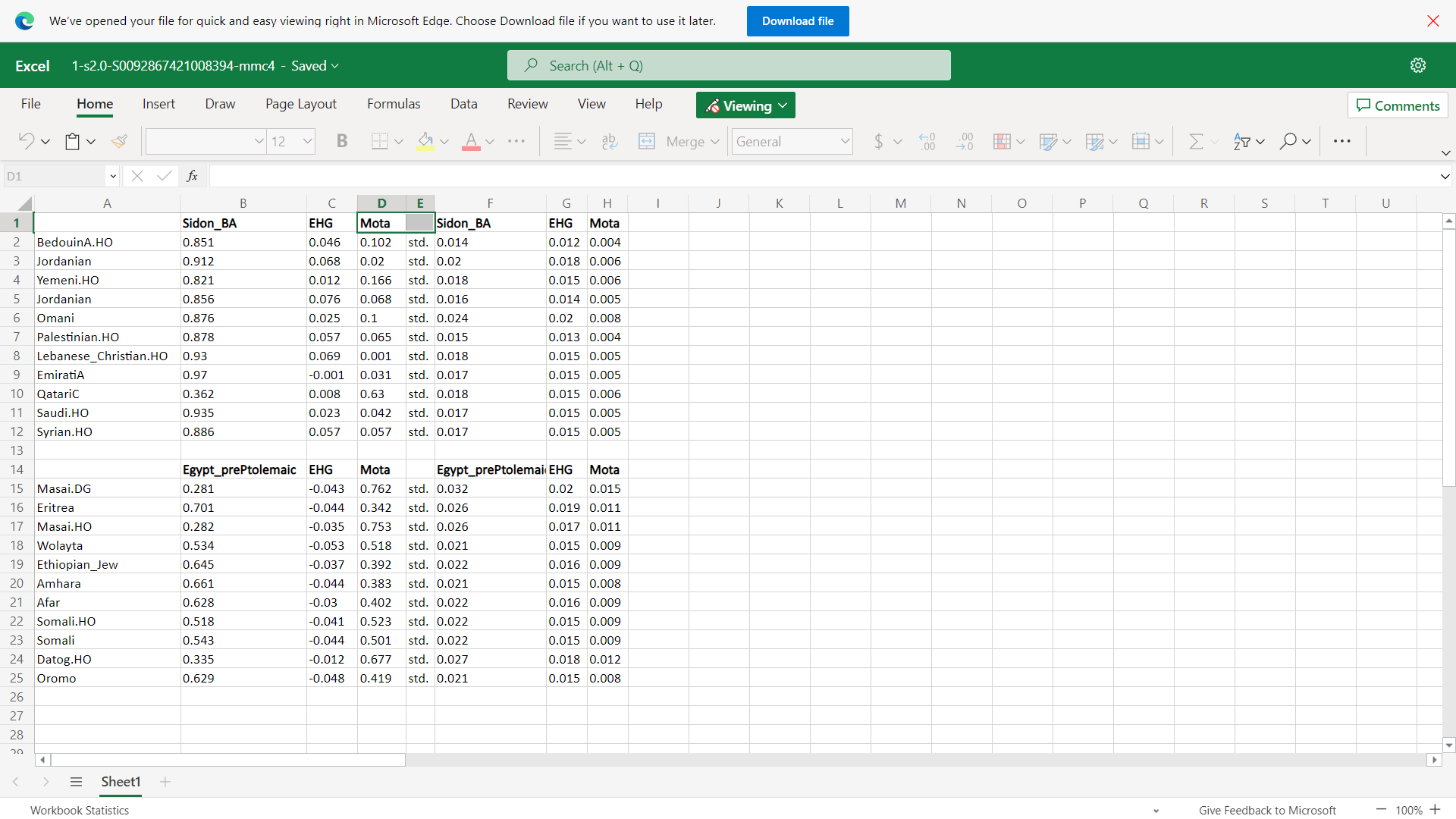Open the font name combo box
The image size is (1456, 819).
206,141
